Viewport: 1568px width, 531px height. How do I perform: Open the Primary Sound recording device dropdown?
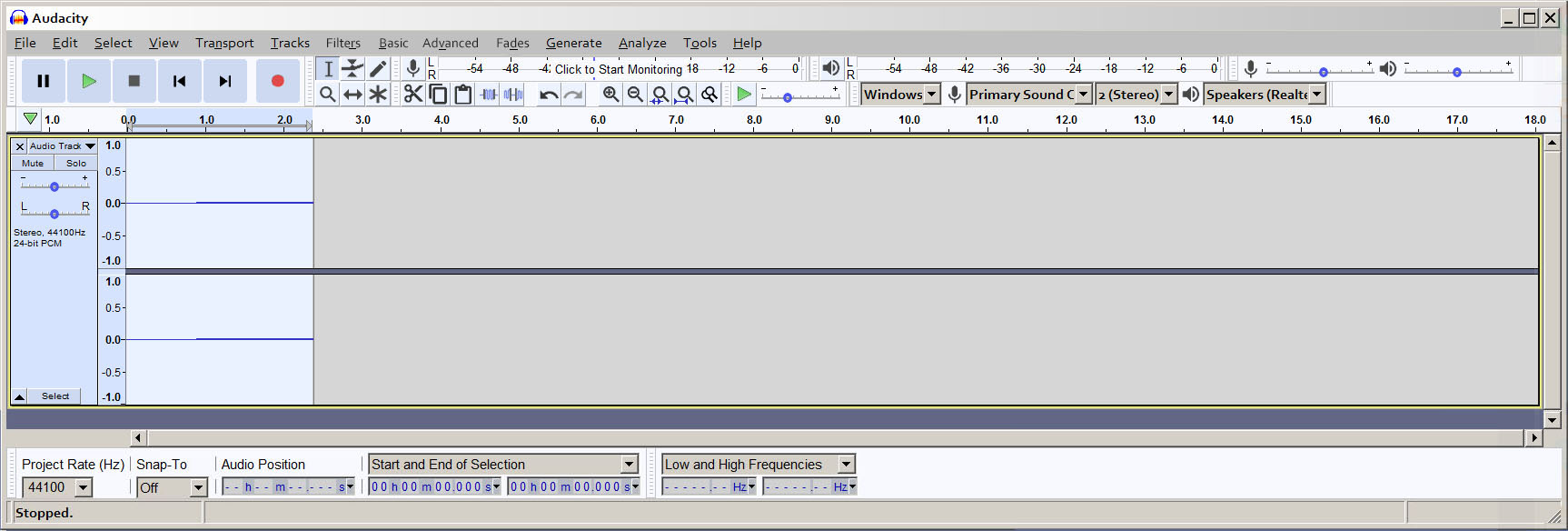point(1028,94)
